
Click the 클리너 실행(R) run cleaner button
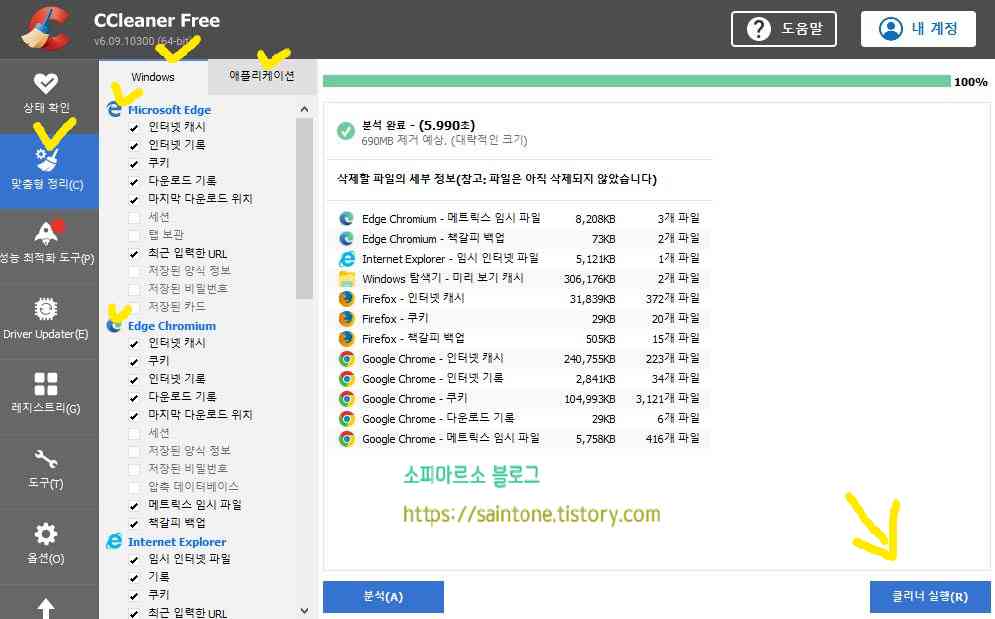point(930,597)
